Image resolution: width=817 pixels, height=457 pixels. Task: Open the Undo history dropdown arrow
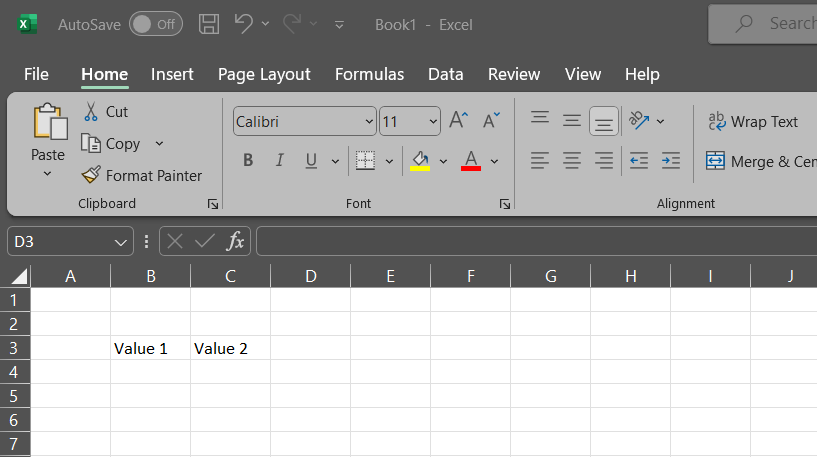point(265,24)
